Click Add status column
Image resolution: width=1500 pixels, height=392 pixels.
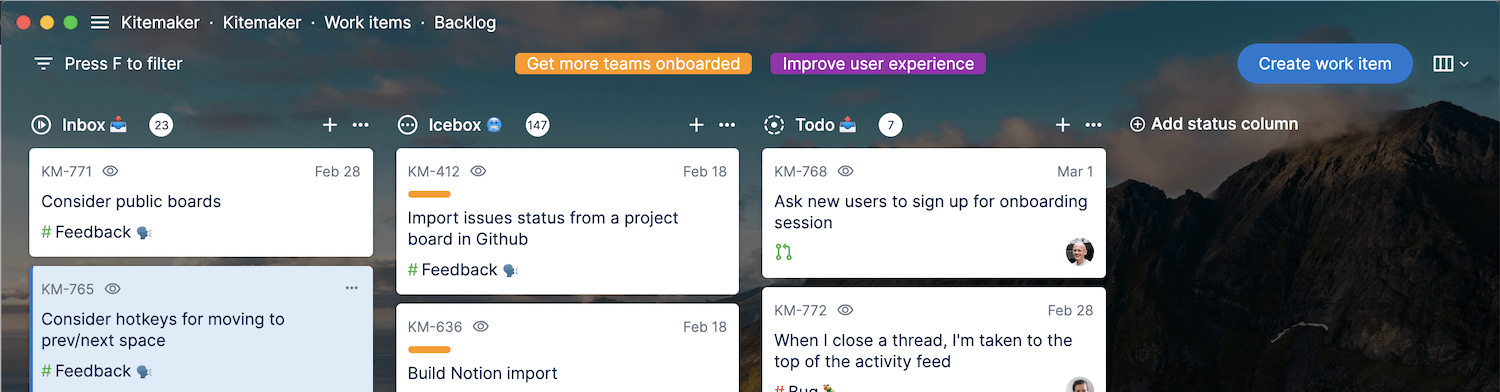(1214, 124)
